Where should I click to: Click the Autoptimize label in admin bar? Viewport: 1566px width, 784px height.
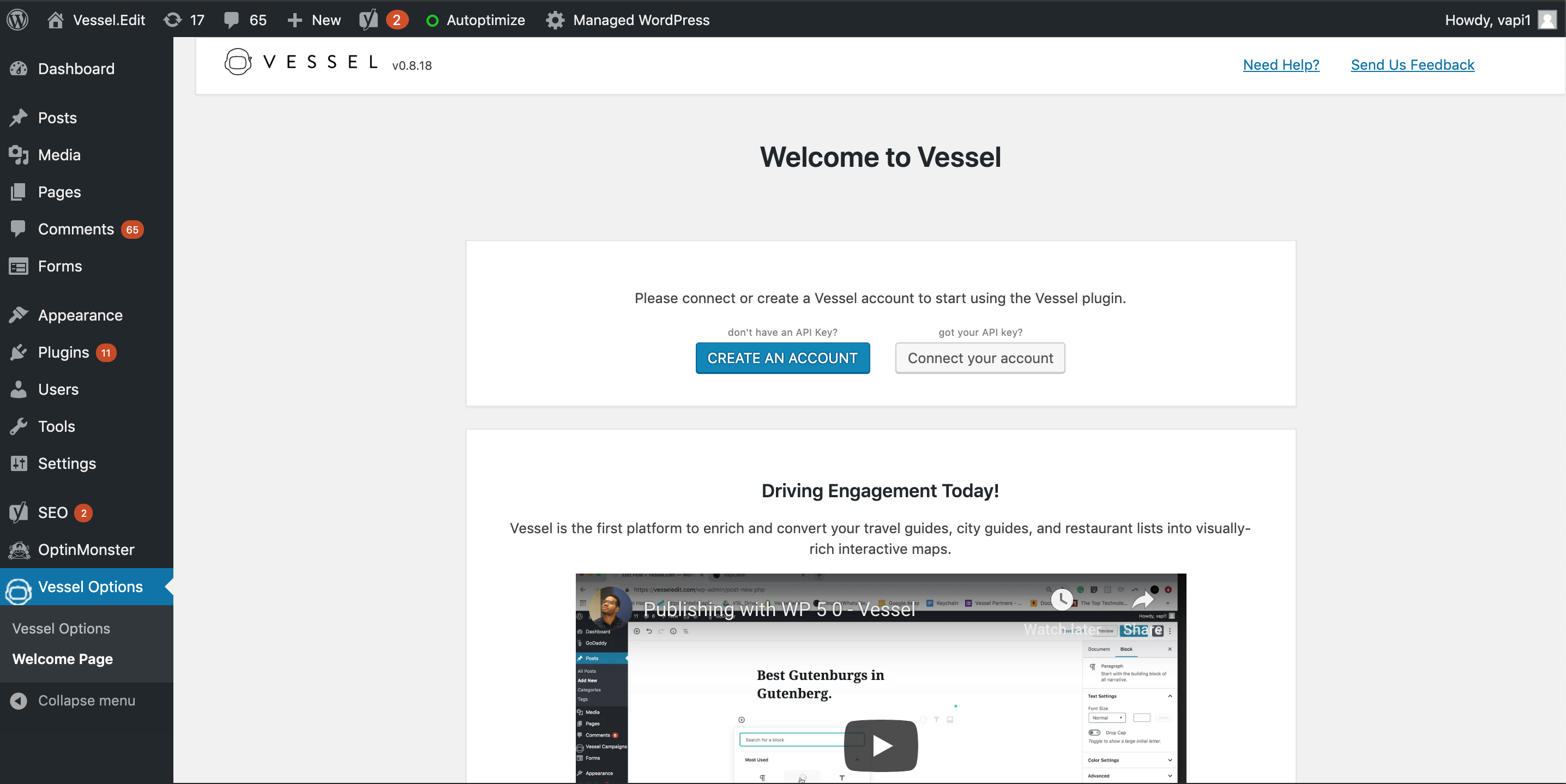(486, 20)
